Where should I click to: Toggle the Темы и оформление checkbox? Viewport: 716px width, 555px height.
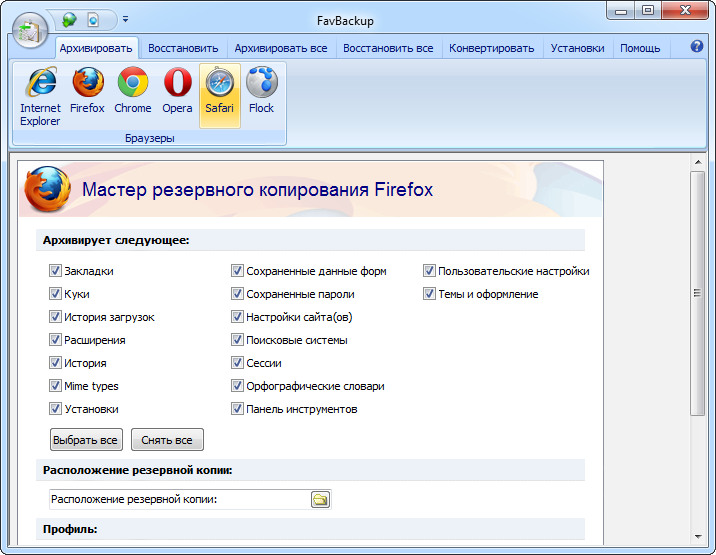tap(429, 294)
